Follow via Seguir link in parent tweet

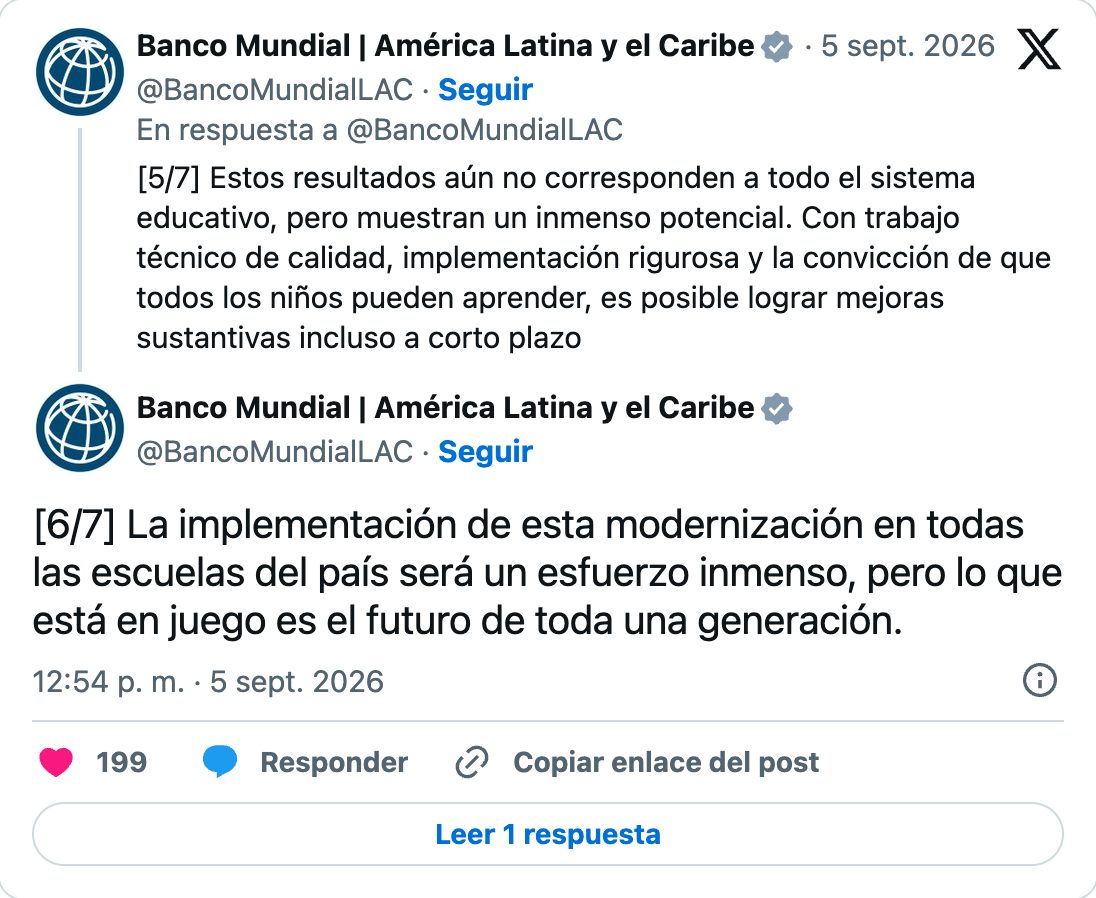485,89
